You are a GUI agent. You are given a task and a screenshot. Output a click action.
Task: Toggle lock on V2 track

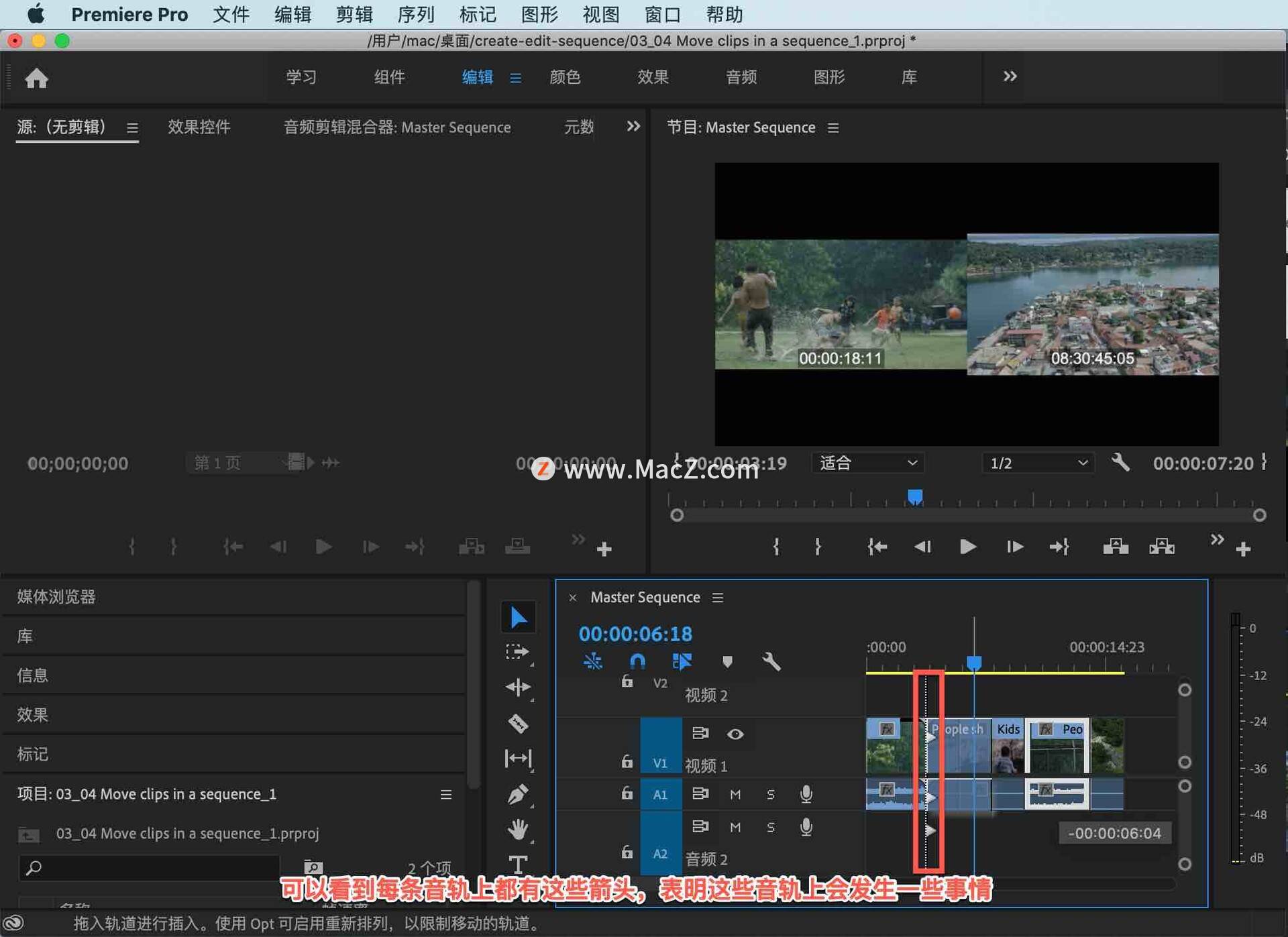[627, 681]
